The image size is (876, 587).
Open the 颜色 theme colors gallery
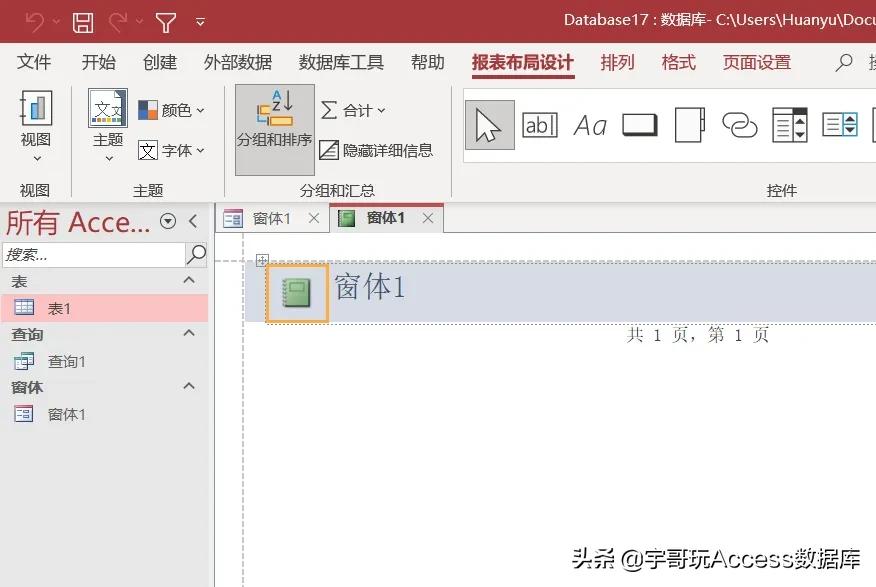click(x=169, y=109)
